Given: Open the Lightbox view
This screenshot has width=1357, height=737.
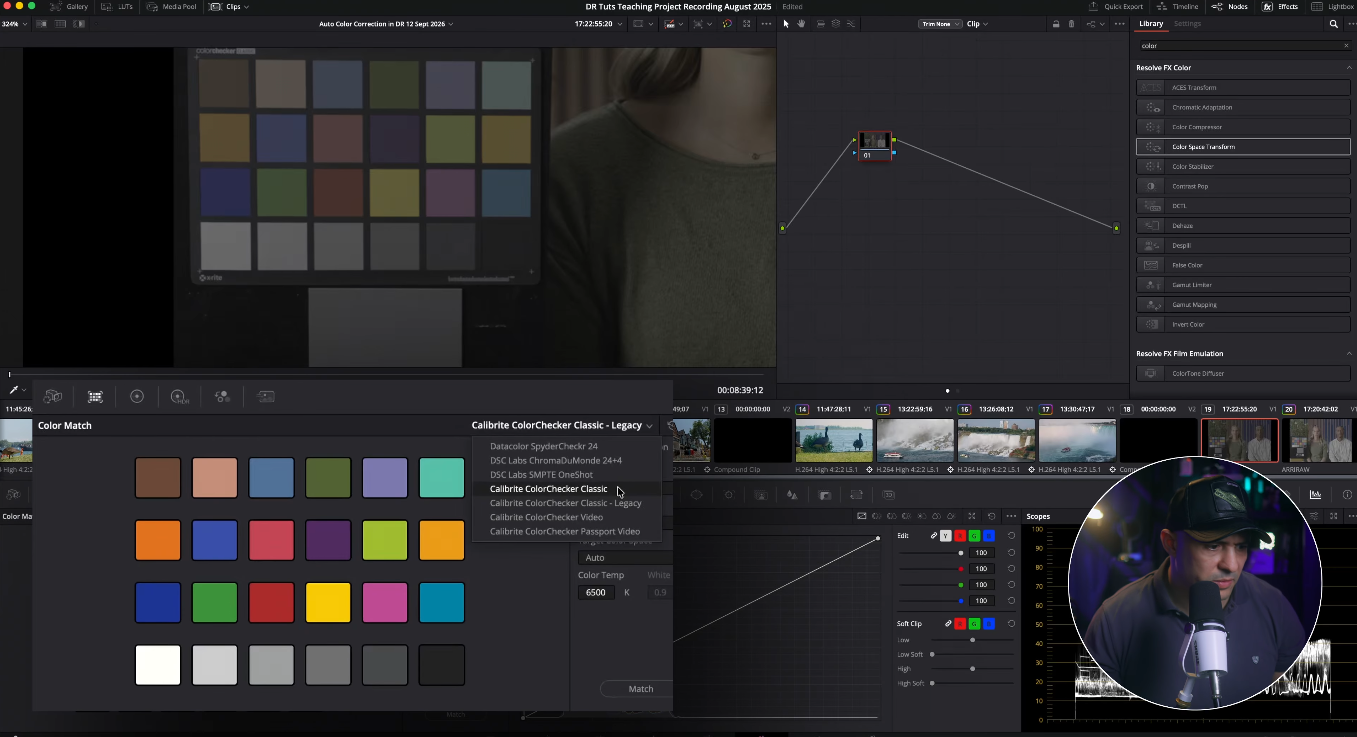Looking at the screenshot, I should pos(1332,6).
